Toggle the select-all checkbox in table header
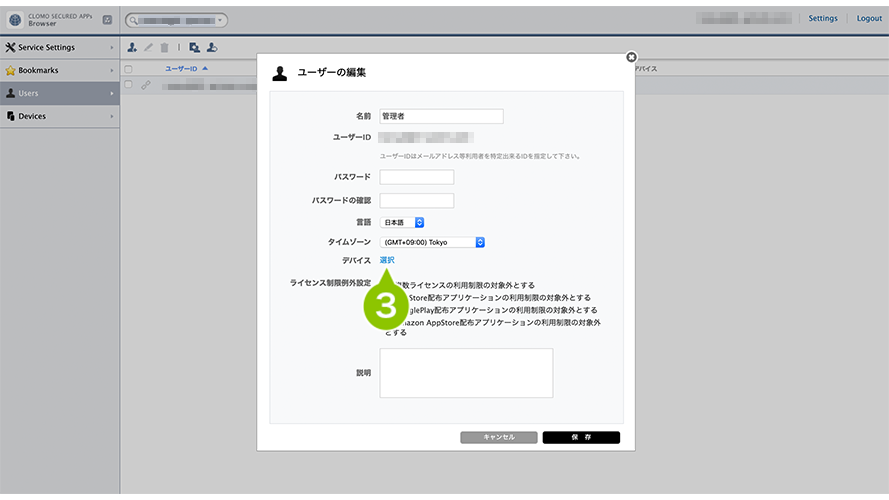889x500 pixels. tap(128, 69)
